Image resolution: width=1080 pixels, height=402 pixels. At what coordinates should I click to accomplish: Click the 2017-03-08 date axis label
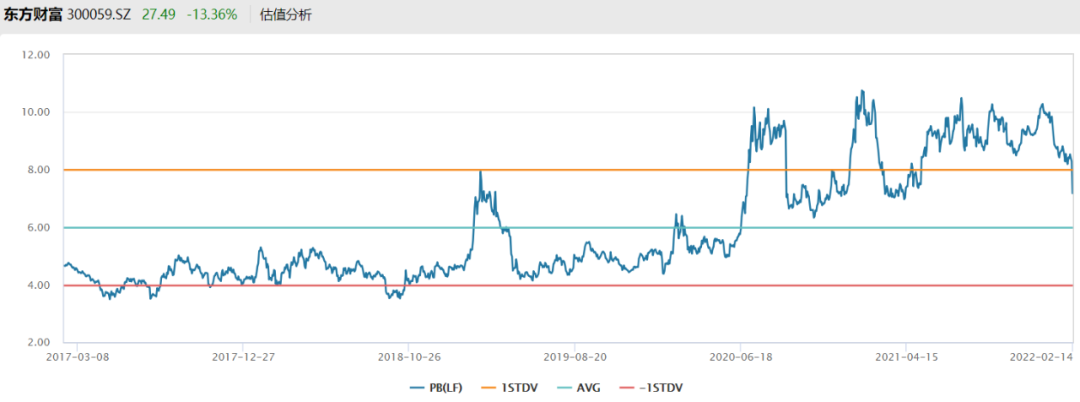pyautogui.click(x=77, y=355)
